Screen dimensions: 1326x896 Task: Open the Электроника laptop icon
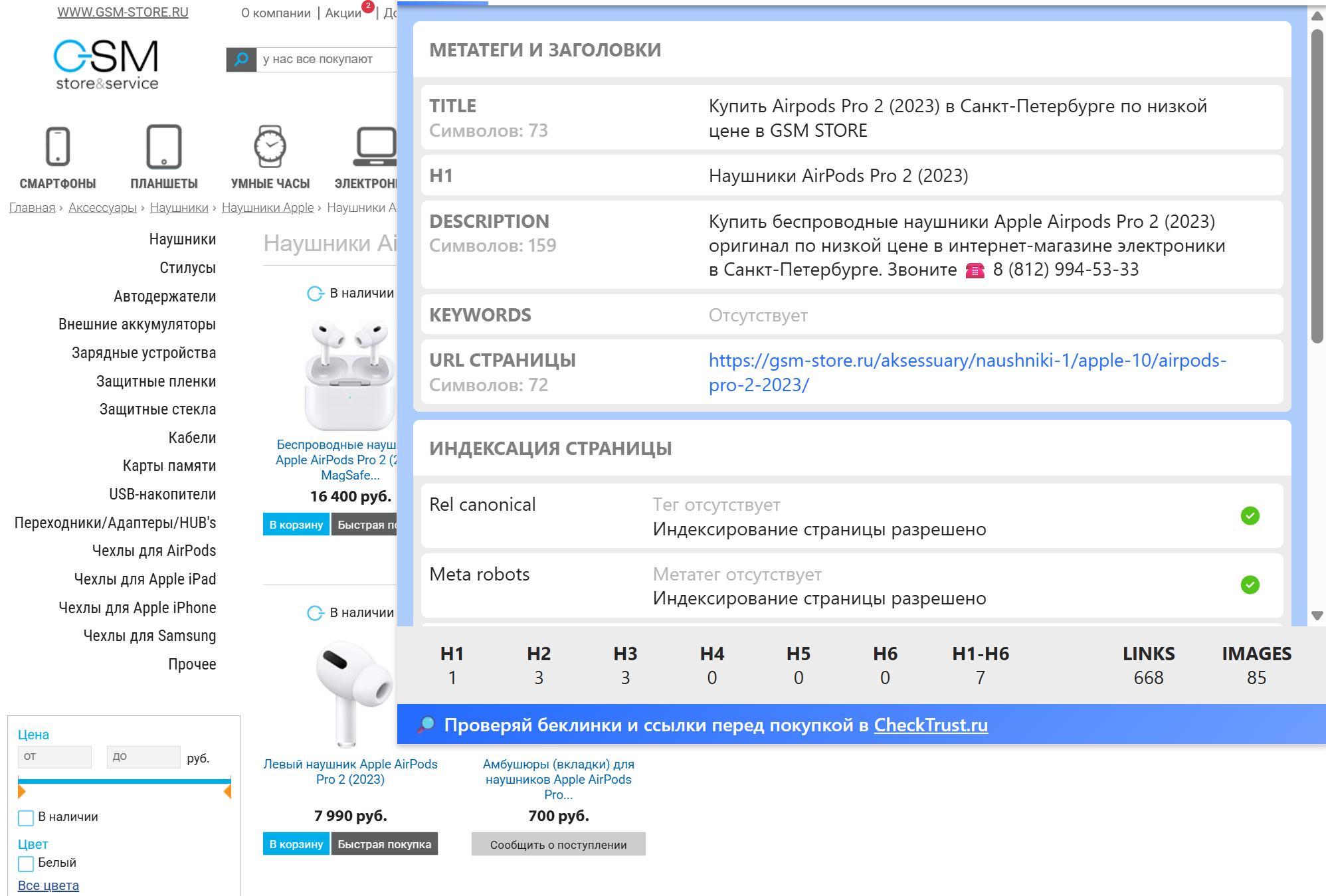coord(375,147)
